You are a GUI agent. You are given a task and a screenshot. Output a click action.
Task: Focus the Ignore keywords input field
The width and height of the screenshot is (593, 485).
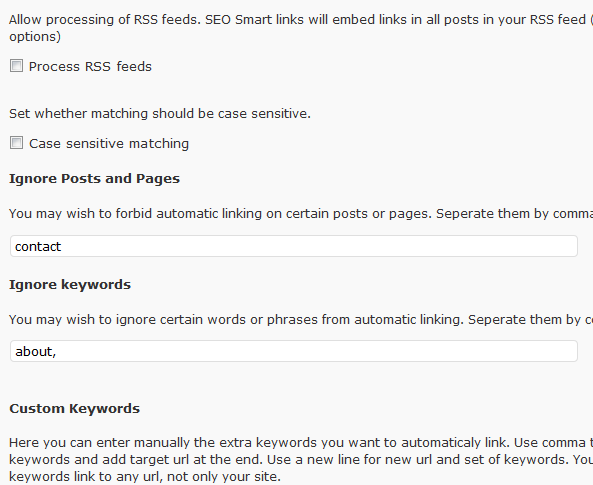tap(294, 351)
